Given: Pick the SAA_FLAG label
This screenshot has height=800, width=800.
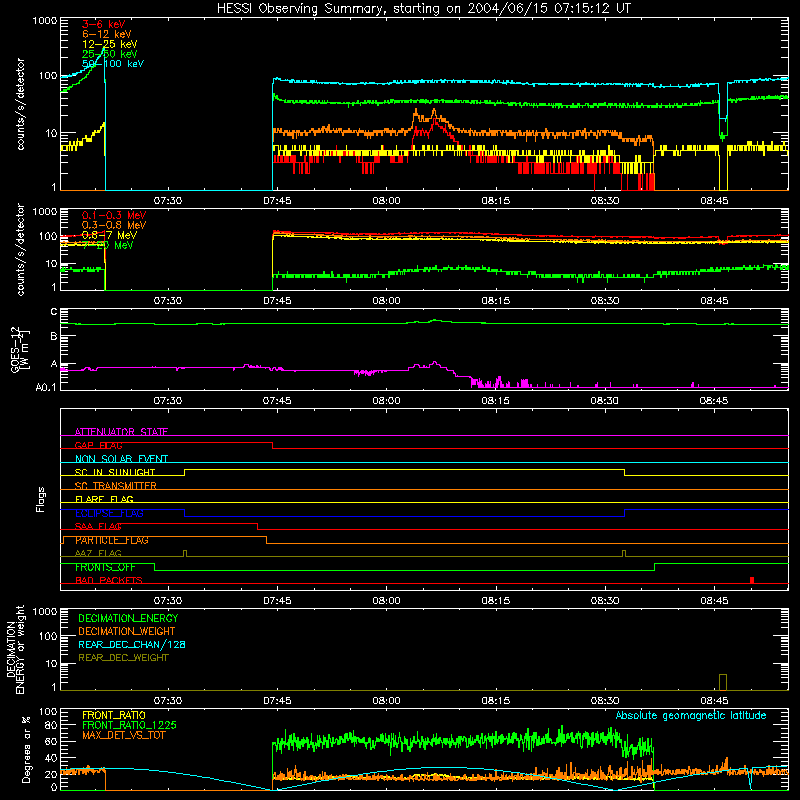Looking at the screenshot, I should tap(98, 526).
